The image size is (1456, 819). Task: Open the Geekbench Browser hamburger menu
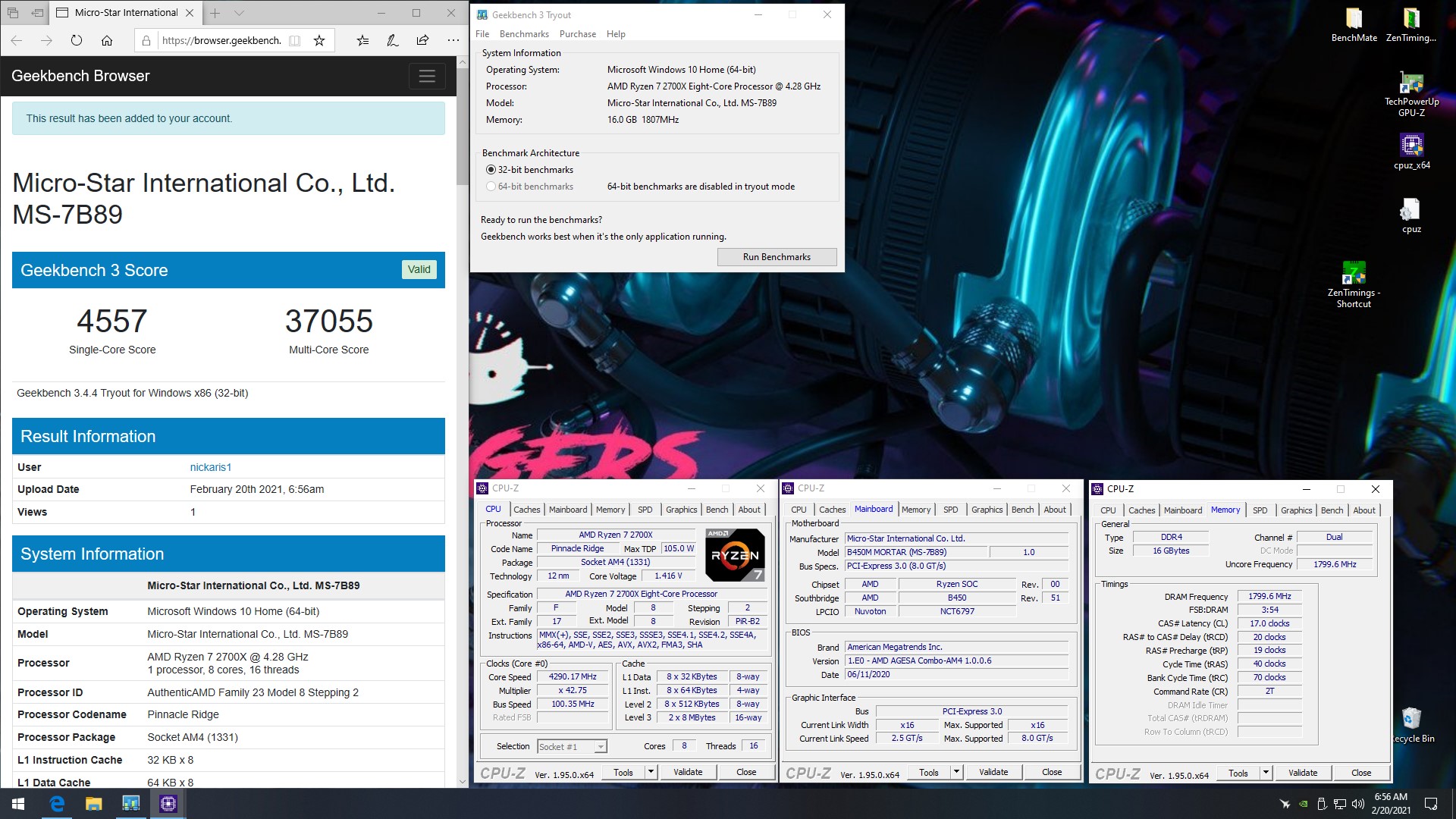click(x=427, y=76)
